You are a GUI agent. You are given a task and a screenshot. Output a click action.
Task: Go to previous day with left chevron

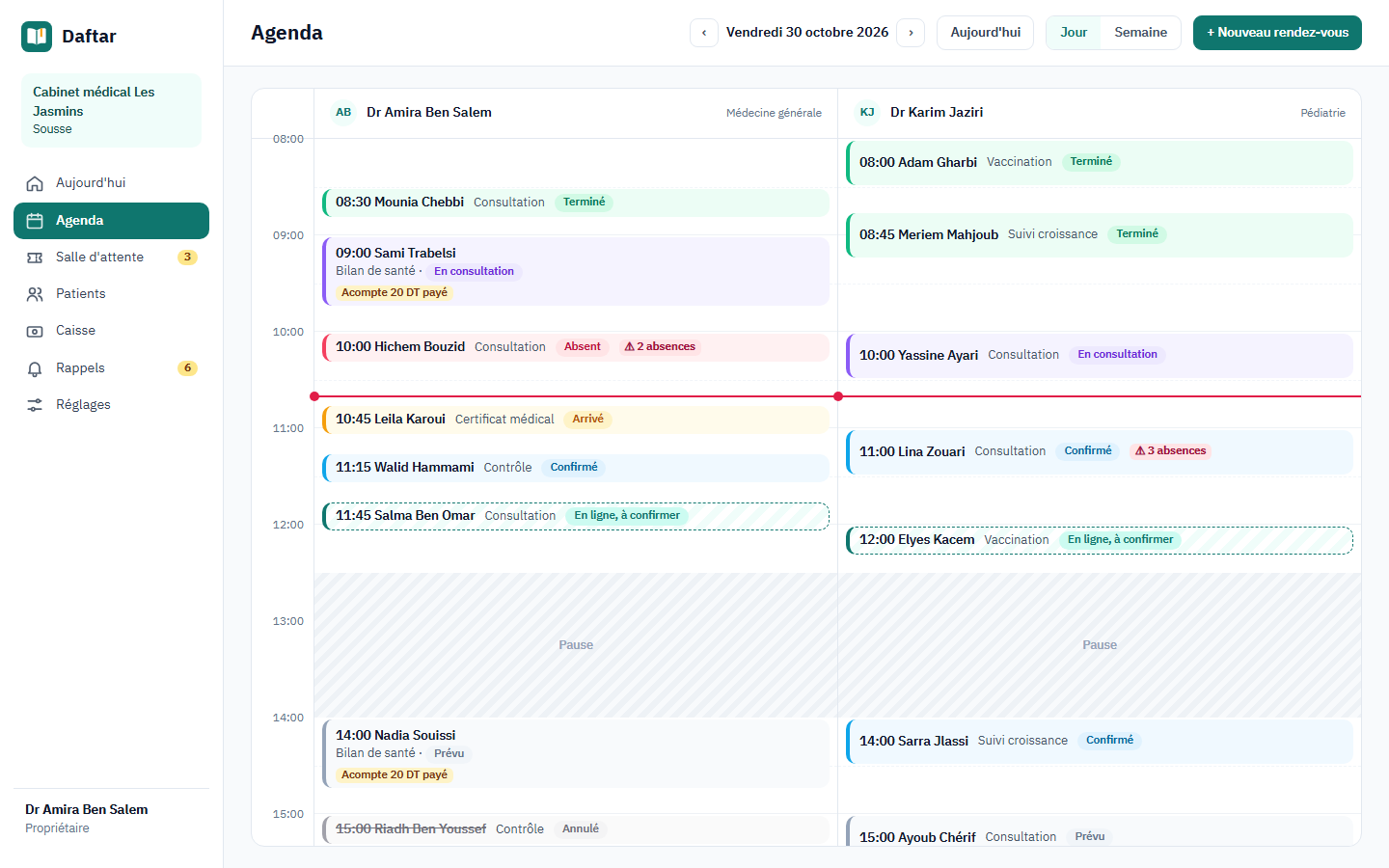(704, 33)
